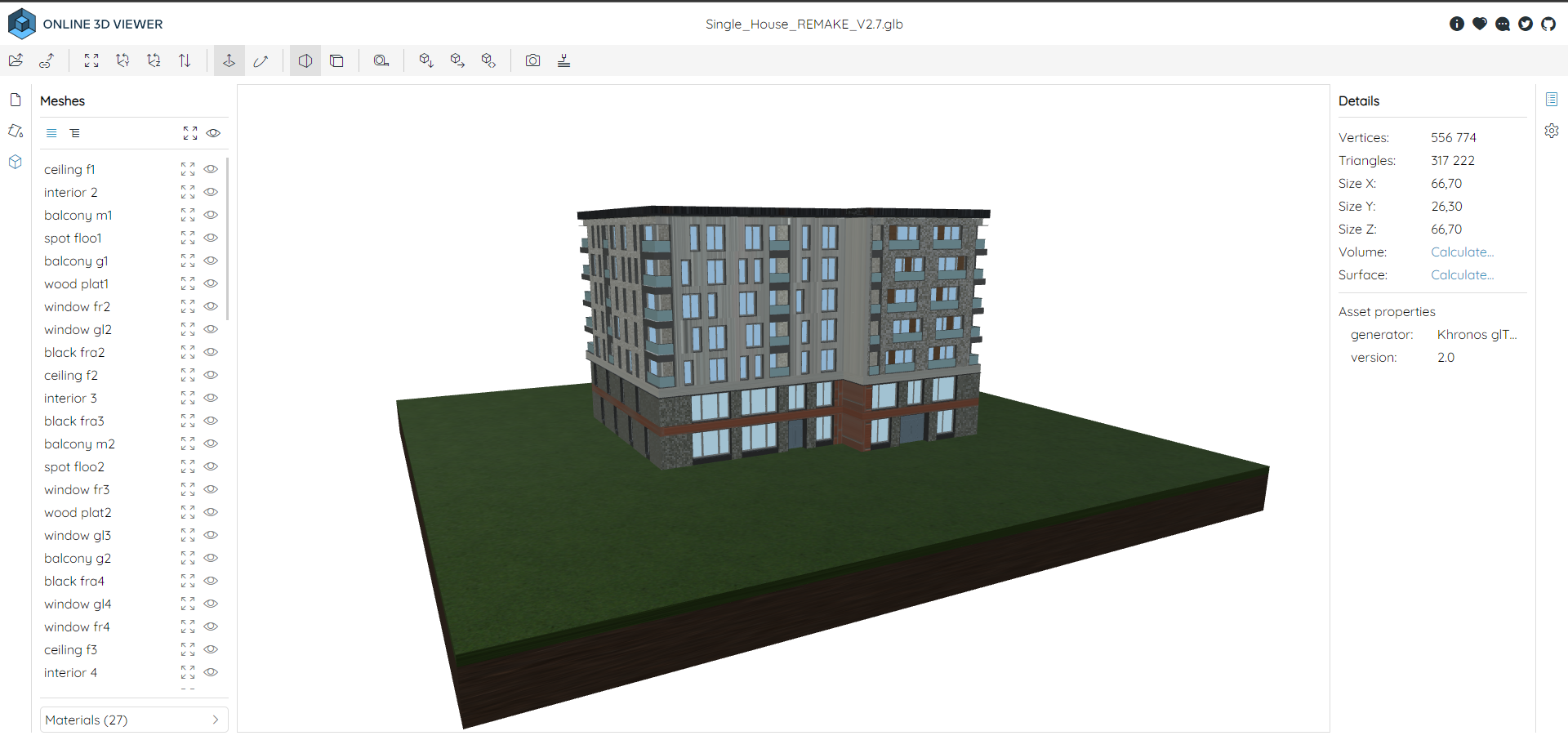Fit the 'ceiling f1' mesh to view
Image resolution: width=1568 pixels, height=740 pixels.
187,169
